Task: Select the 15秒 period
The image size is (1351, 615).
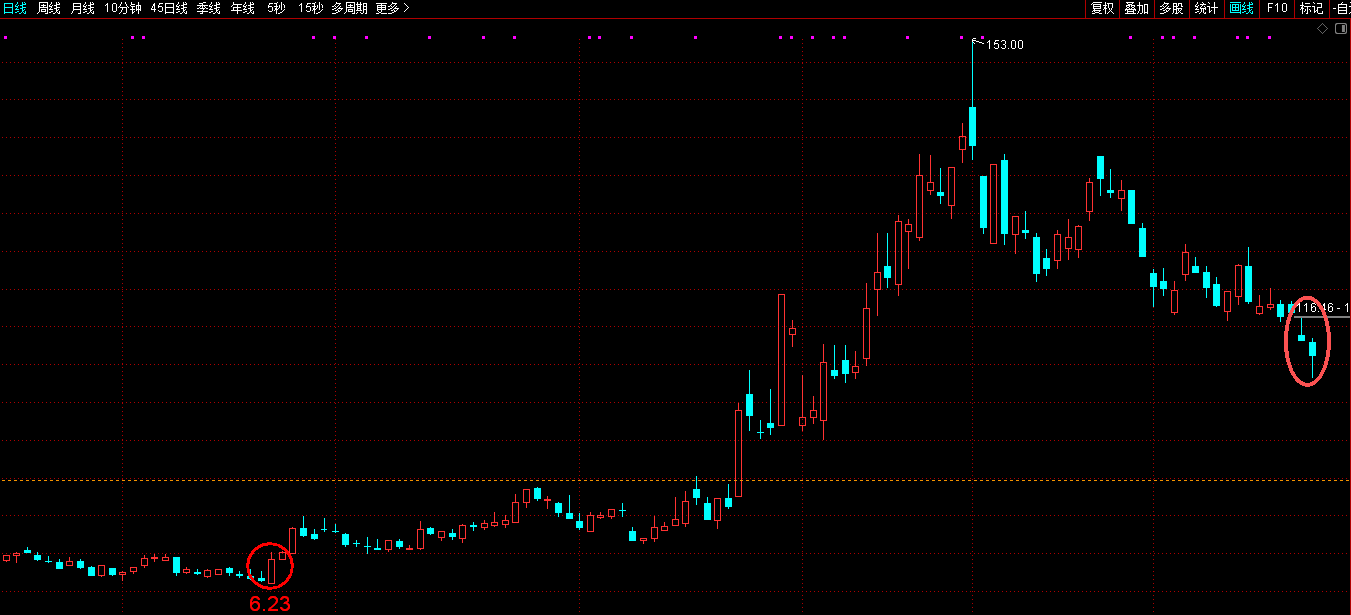Action: coord(311,8)
